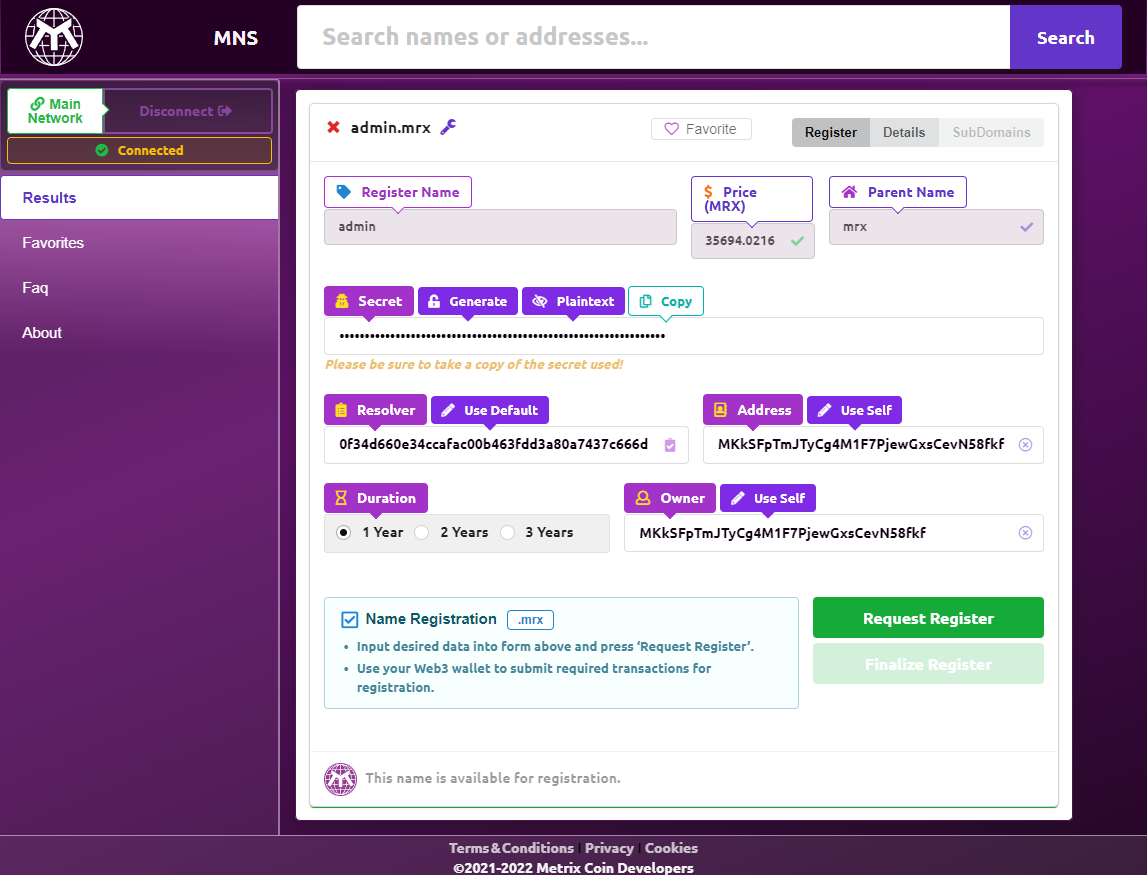1147x875 pixels.
Task: Clear the Address field with its X icon
Action: (x=1026, y=445)
